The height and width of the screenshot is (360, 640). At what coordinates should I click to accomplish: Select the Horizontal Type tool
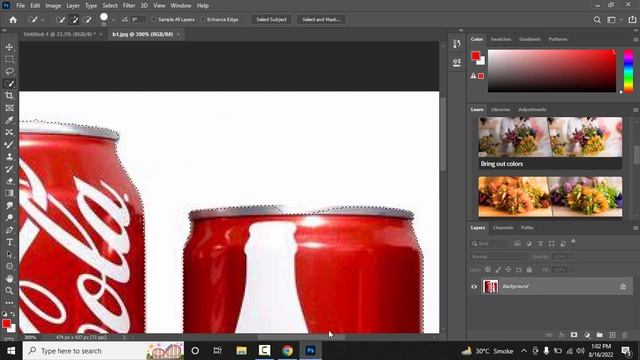(9, 242)
